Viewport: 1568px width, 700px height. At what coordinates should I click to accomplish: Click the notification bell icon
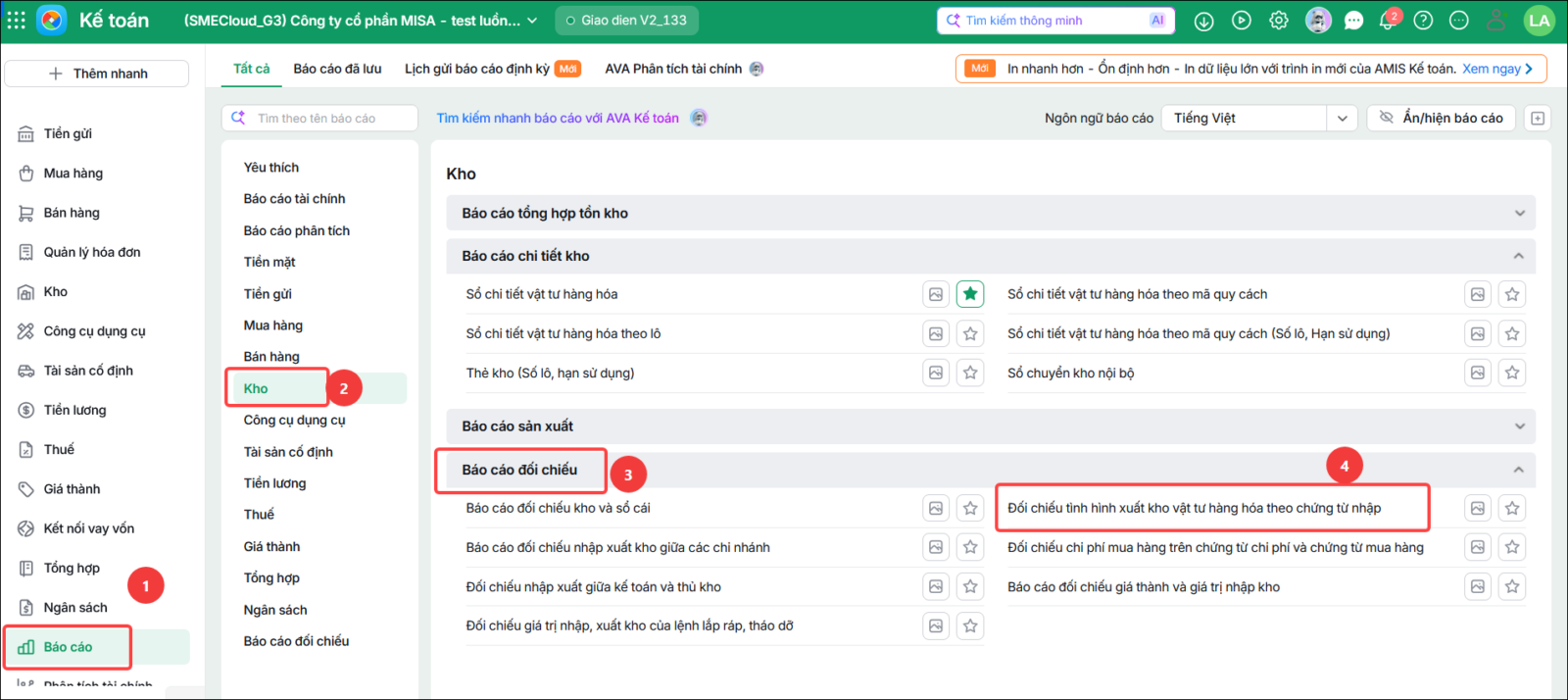click(x=1388, y=21)
